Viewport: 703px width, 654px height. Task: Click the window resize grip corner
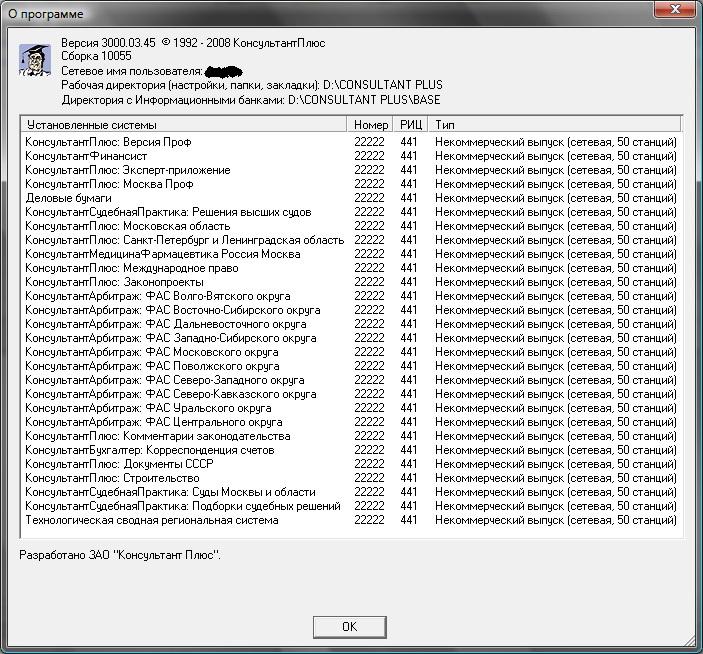pyautogui.click(x=690, y=641)
